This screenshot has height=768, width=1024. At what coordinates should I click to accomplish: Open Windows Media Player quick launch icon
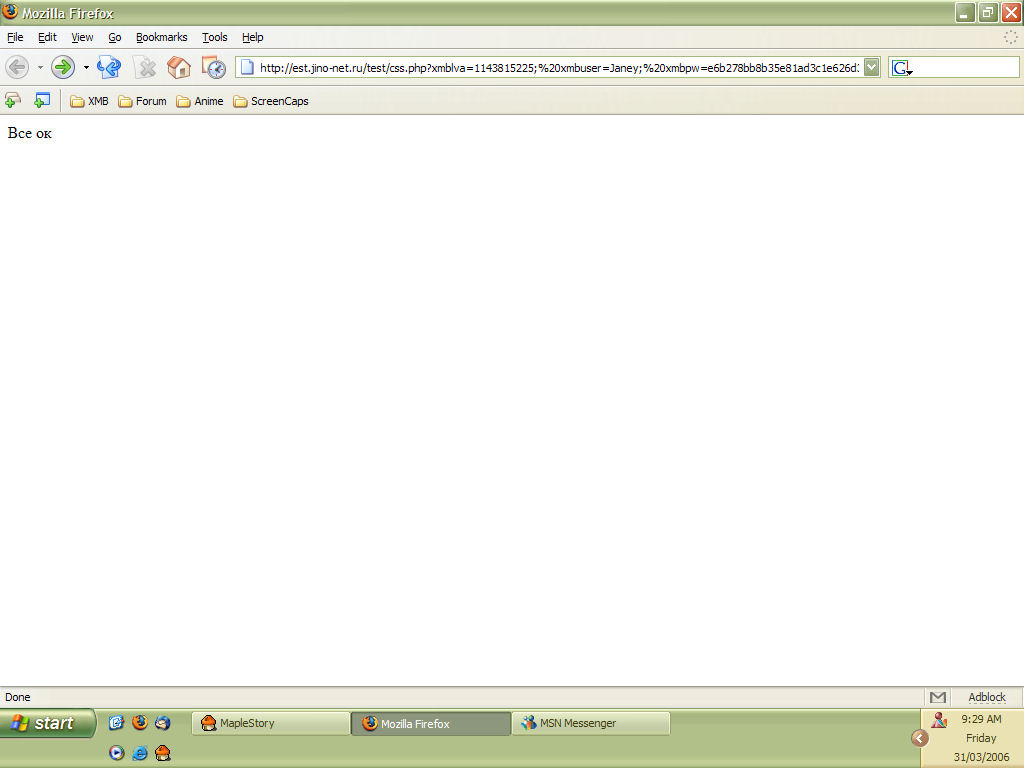pyautogui.click(x=117, y=753)
